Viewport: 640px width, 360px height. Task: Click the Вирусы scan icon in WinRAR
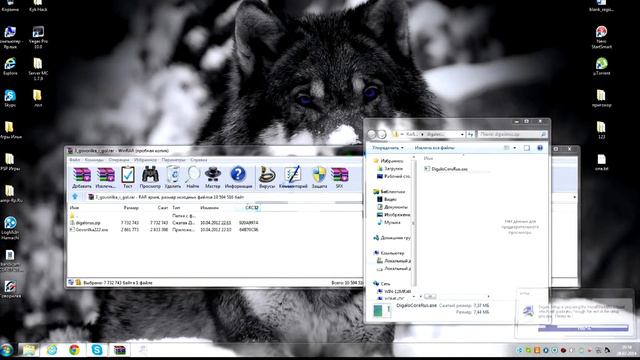pyautogui.click(x=267, y=178)
